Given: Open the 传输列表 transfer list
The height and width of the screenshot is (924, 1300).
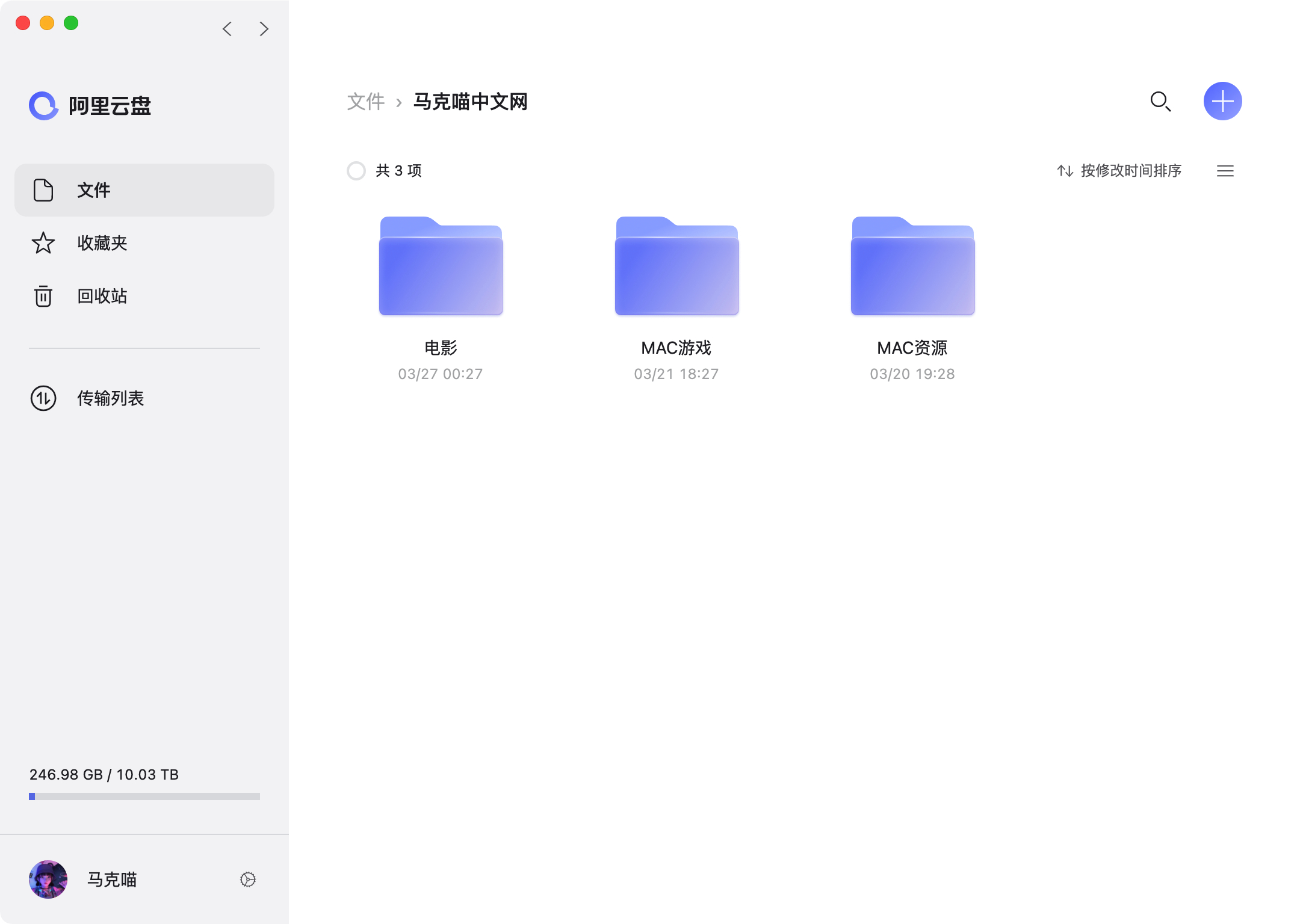Looking at the screenshot, I should tap(111, 398).
